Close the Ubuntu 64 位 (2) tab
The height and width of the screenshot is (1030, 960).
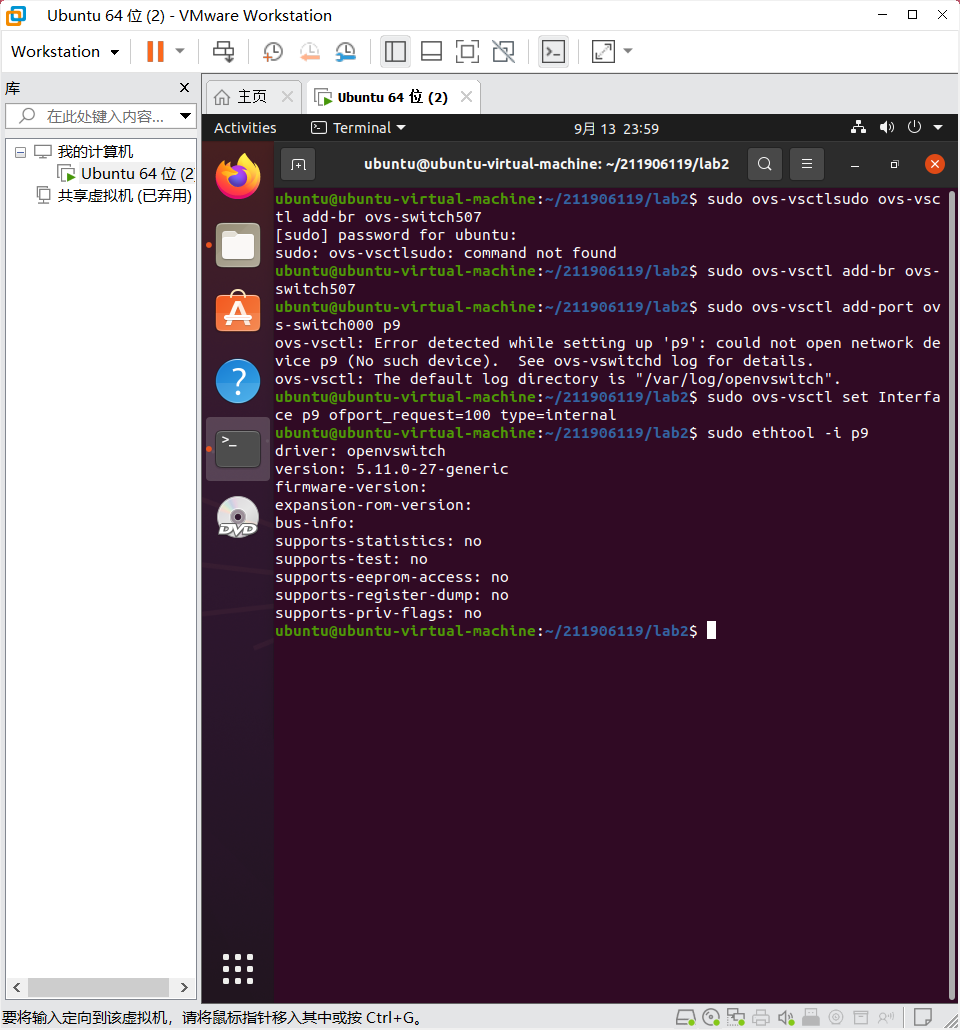pyautogui.click(x=467, y=97)
